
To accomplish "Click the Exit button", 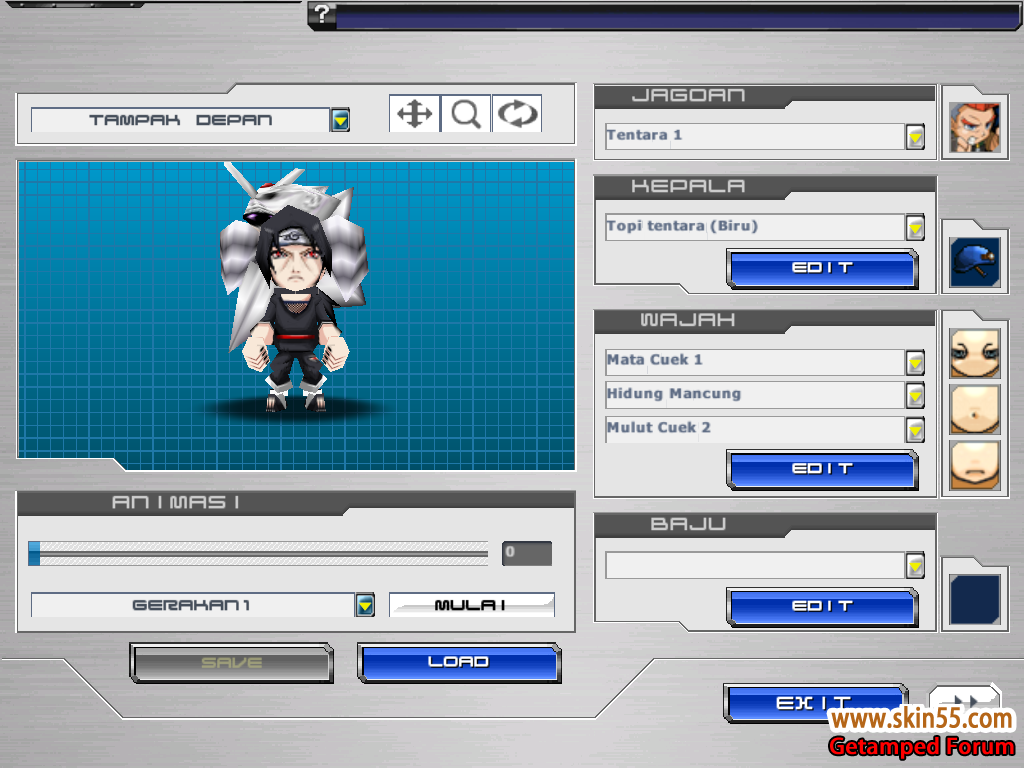I will tap(815, 703).
